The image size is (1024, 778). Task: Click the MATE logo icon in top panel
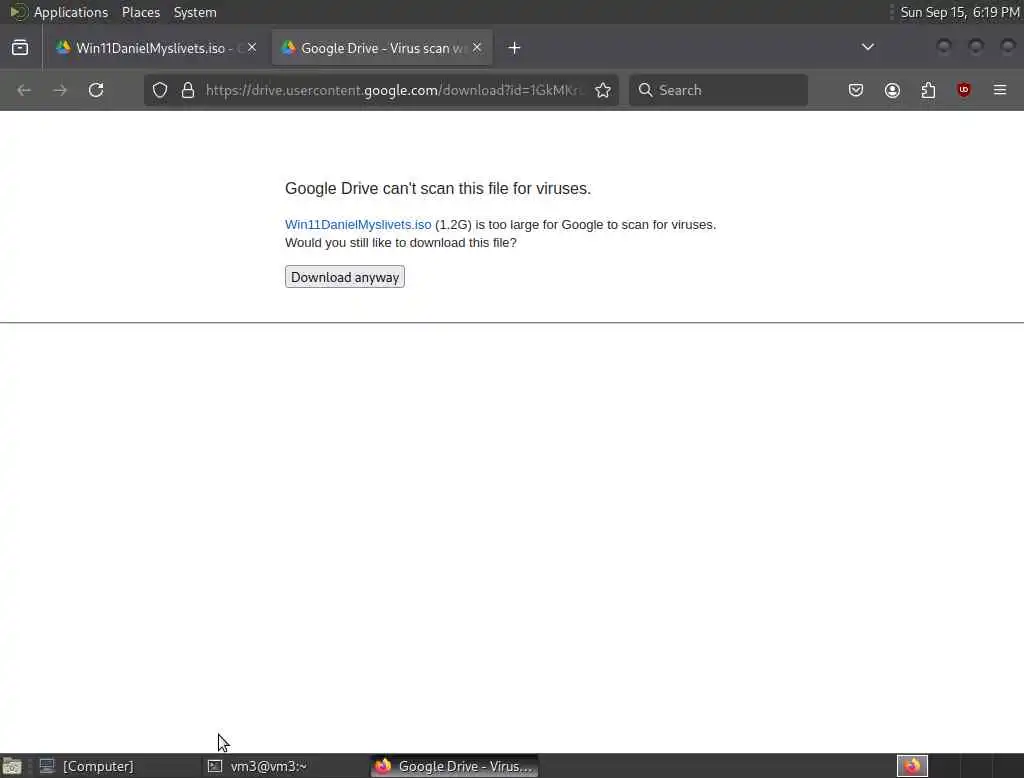point(18,12)
